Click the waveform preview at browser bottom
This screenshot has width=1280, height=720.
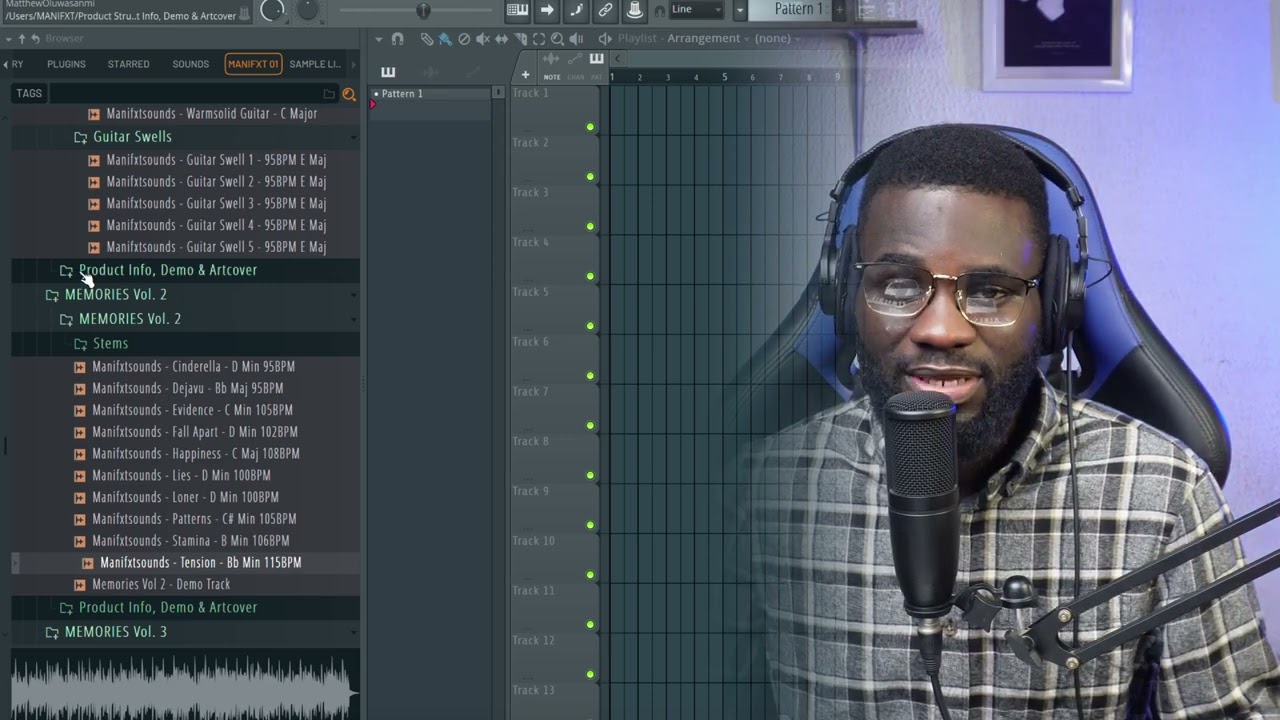tap(184, 686)
